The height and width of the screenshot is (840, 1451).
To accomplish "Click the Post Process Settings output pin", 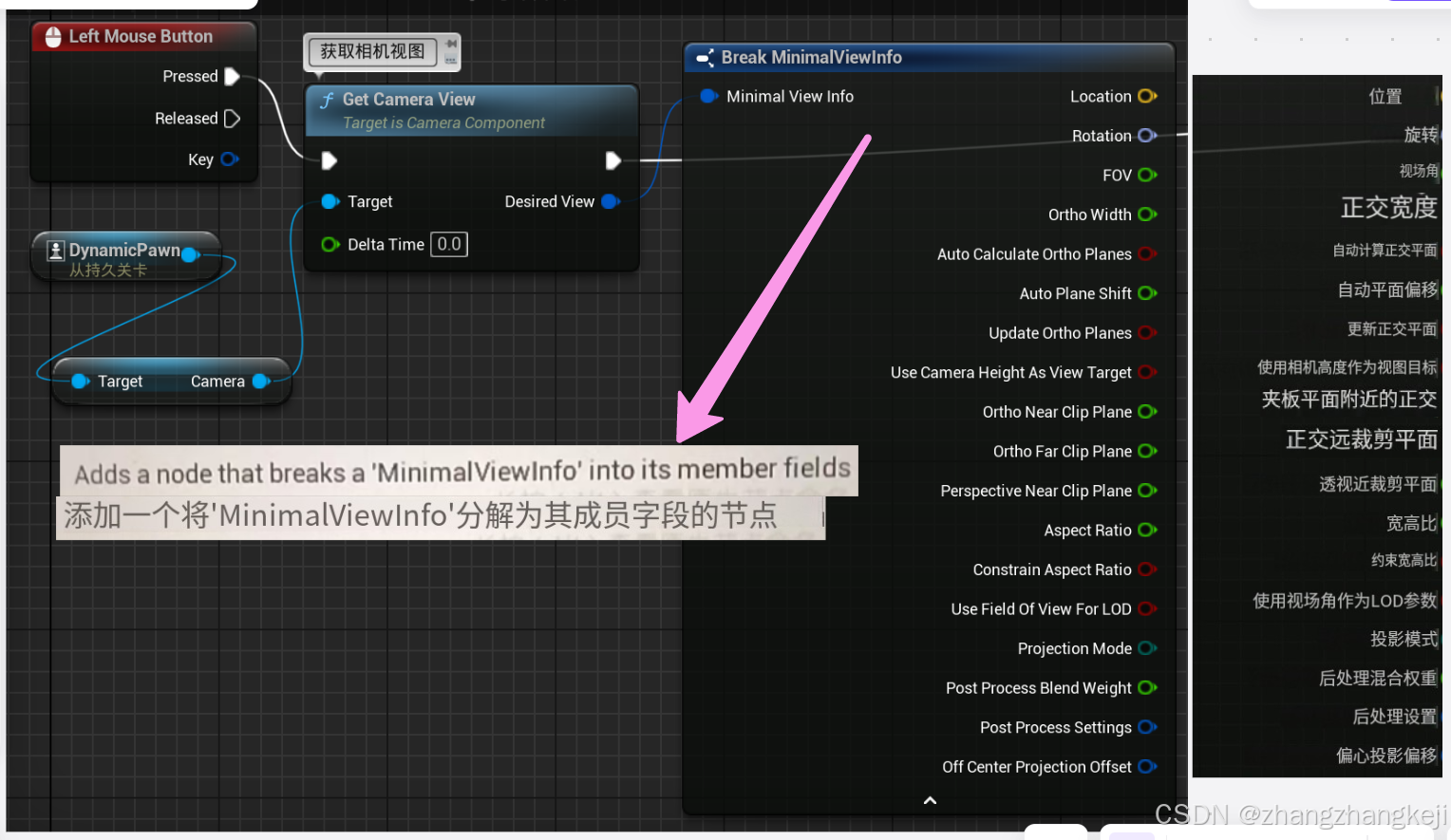I will [x=1147, y=727].
